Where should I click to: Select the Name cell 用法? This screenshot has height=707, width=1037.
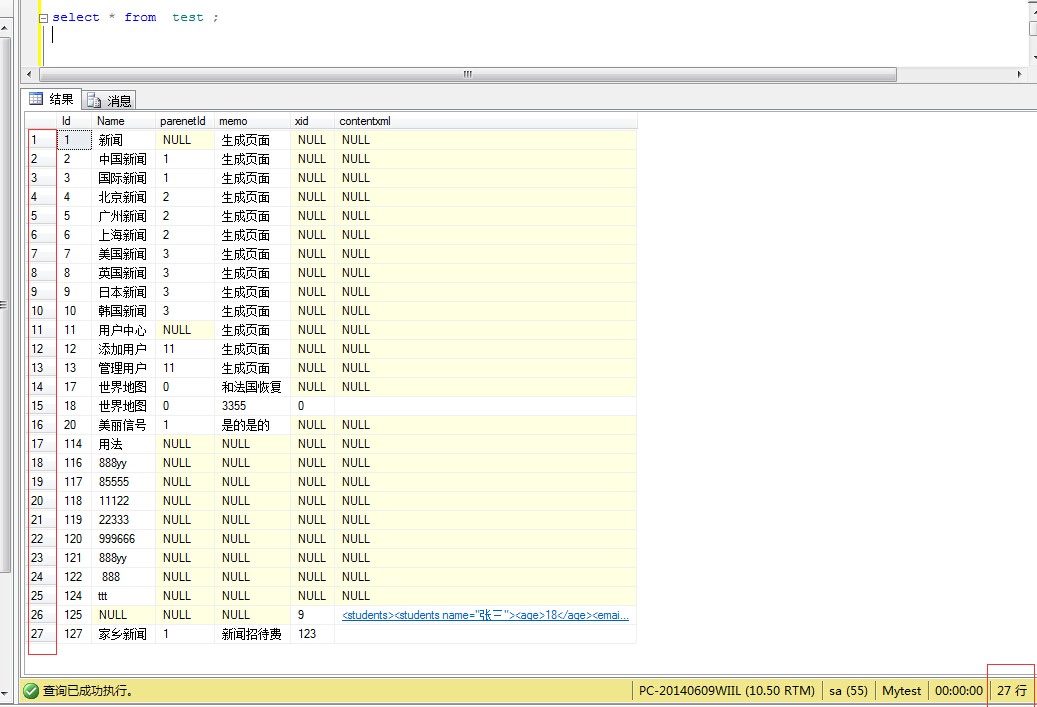(x=123, y=444)
